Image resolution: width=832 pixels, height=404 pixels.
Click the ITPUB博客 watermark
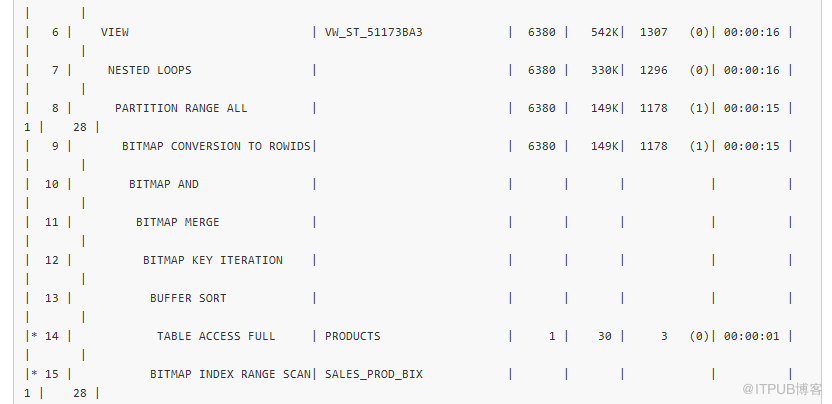[782, 389]
